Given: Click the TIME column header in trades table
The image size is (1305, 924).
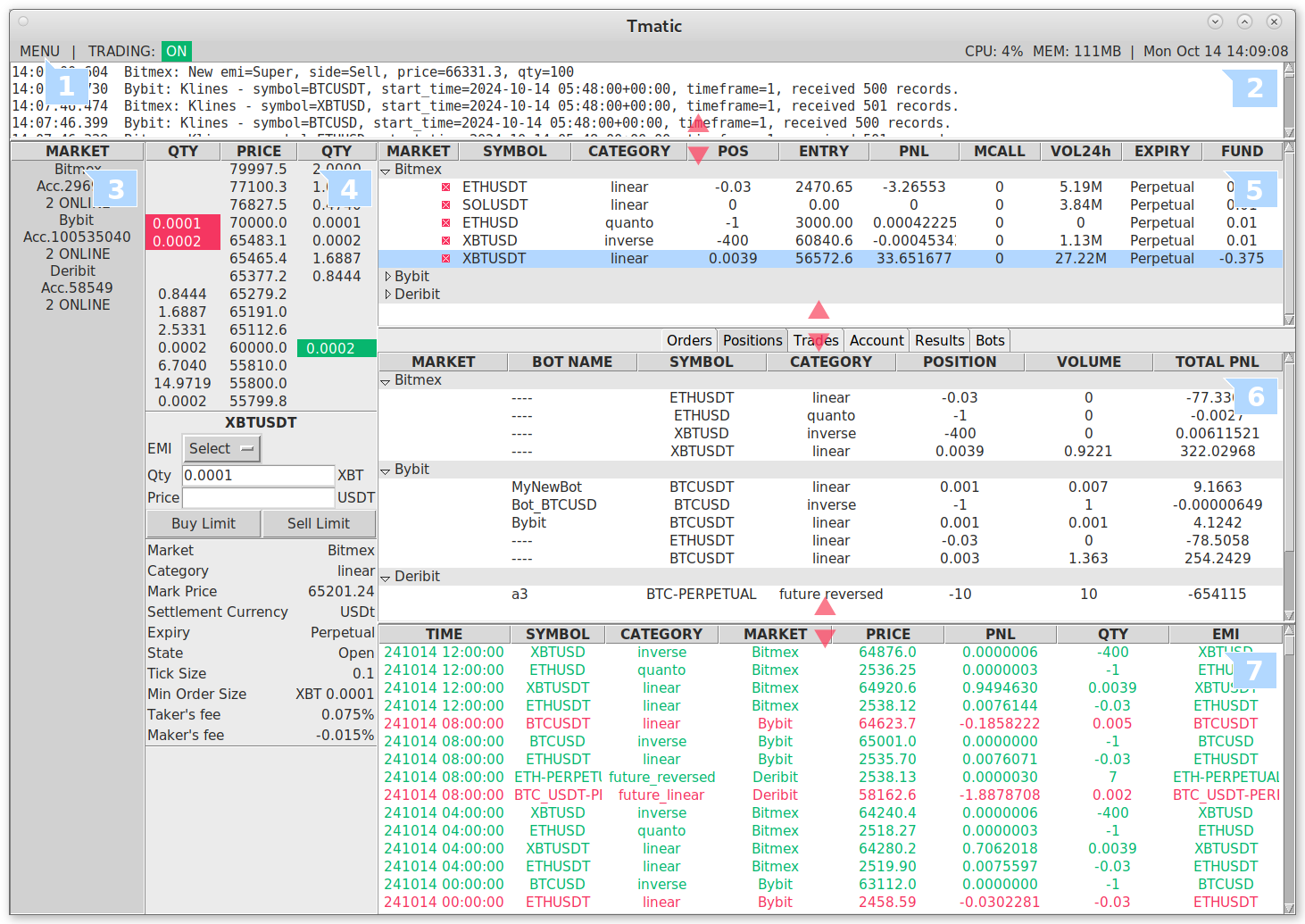Looking at the screenshot, I should [x=444, y=634].
